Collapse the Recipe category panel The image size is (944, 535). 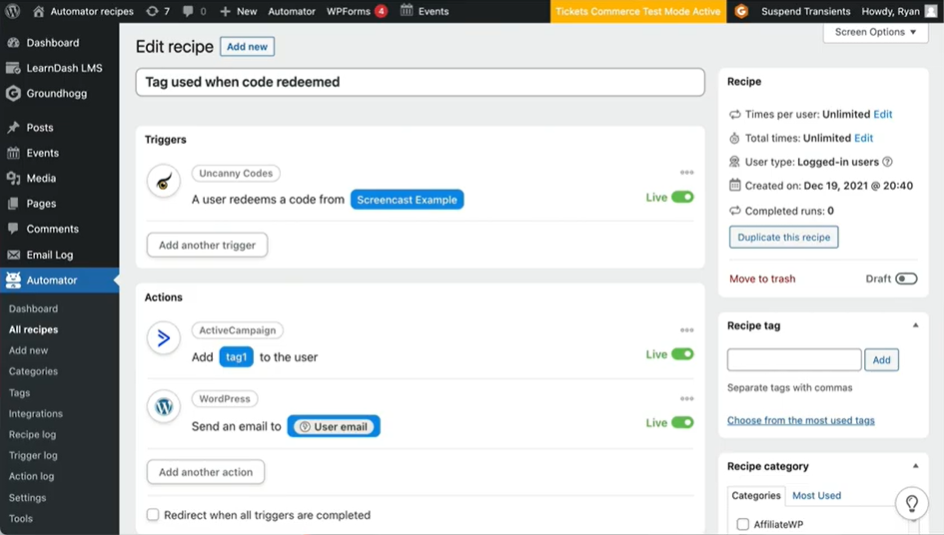915,466
